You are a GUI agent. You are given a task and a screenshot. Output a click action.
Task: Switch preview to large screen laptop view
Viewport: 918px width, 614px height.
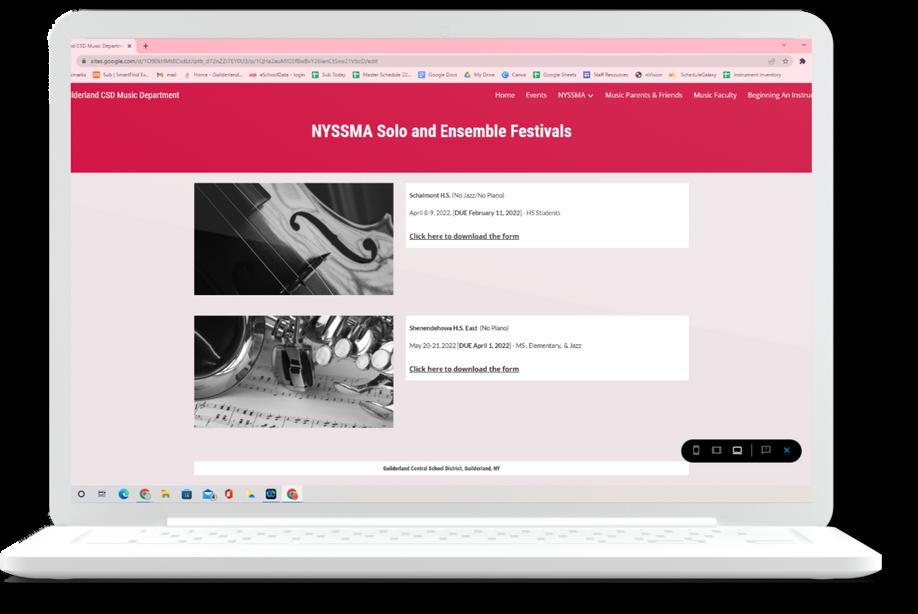pyautogui.click(x=737, y=450)
